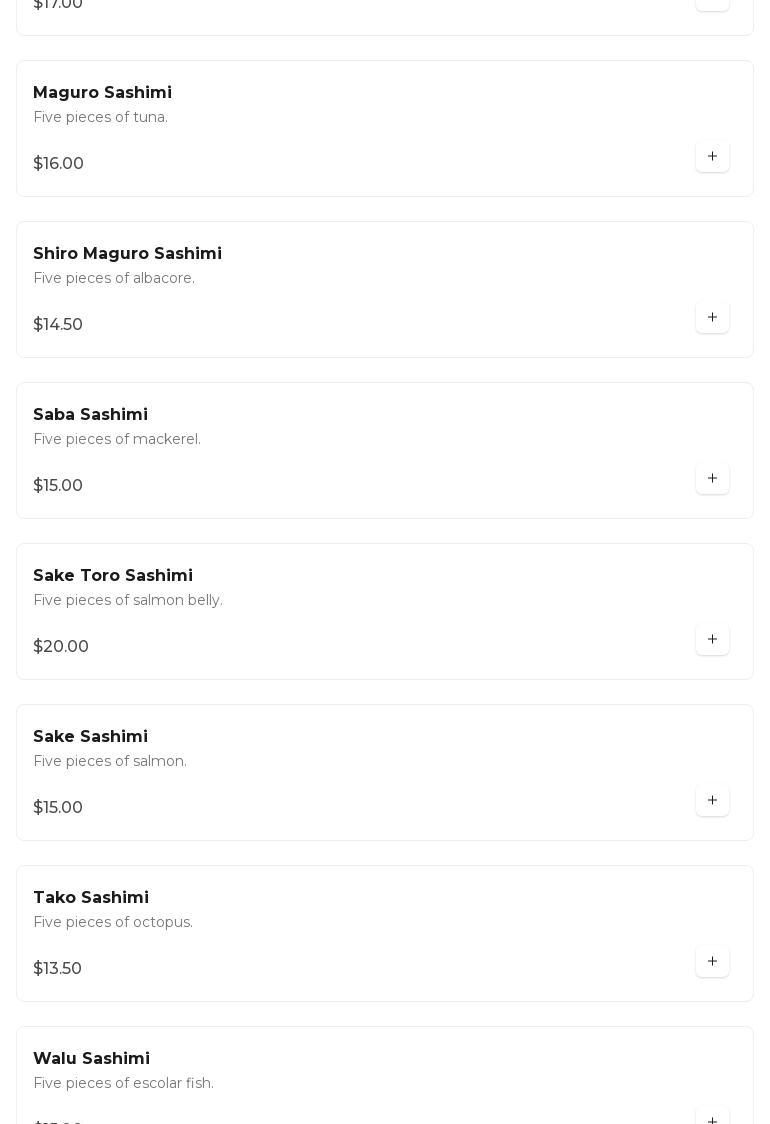
Task: Click 'Five pieces of mackerel.' description
Action: (x=117, y=440)
